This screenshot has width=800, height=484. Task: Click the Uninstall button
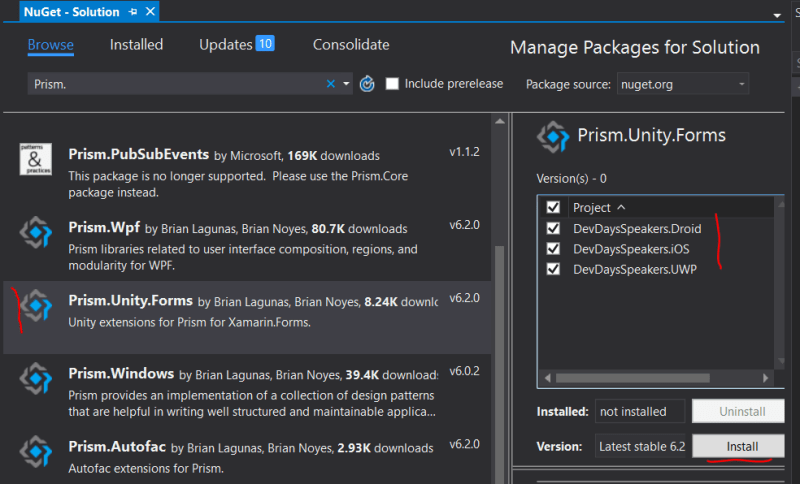click(738, 411)
